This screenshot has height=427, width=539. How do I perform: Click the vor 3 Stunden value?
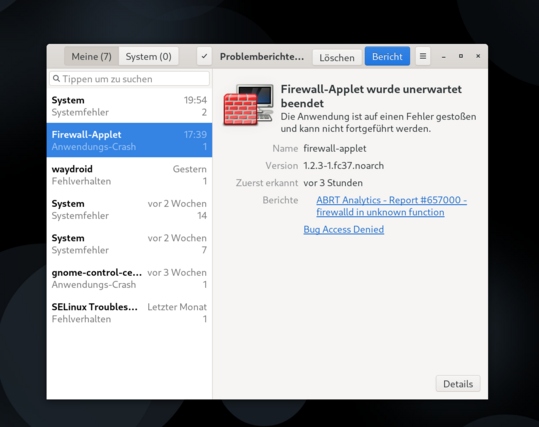333,183
